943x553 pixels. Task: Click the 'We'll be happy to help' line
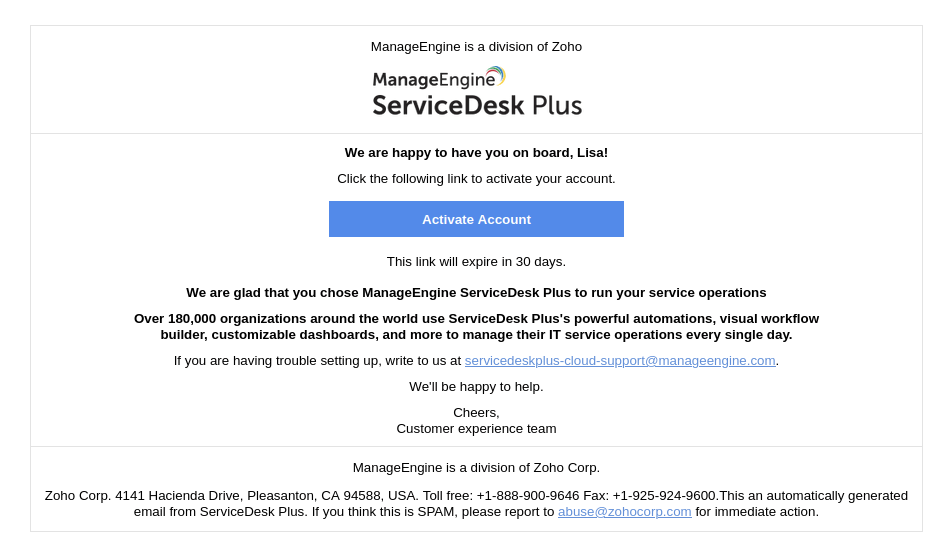click(x=476, y=386)
